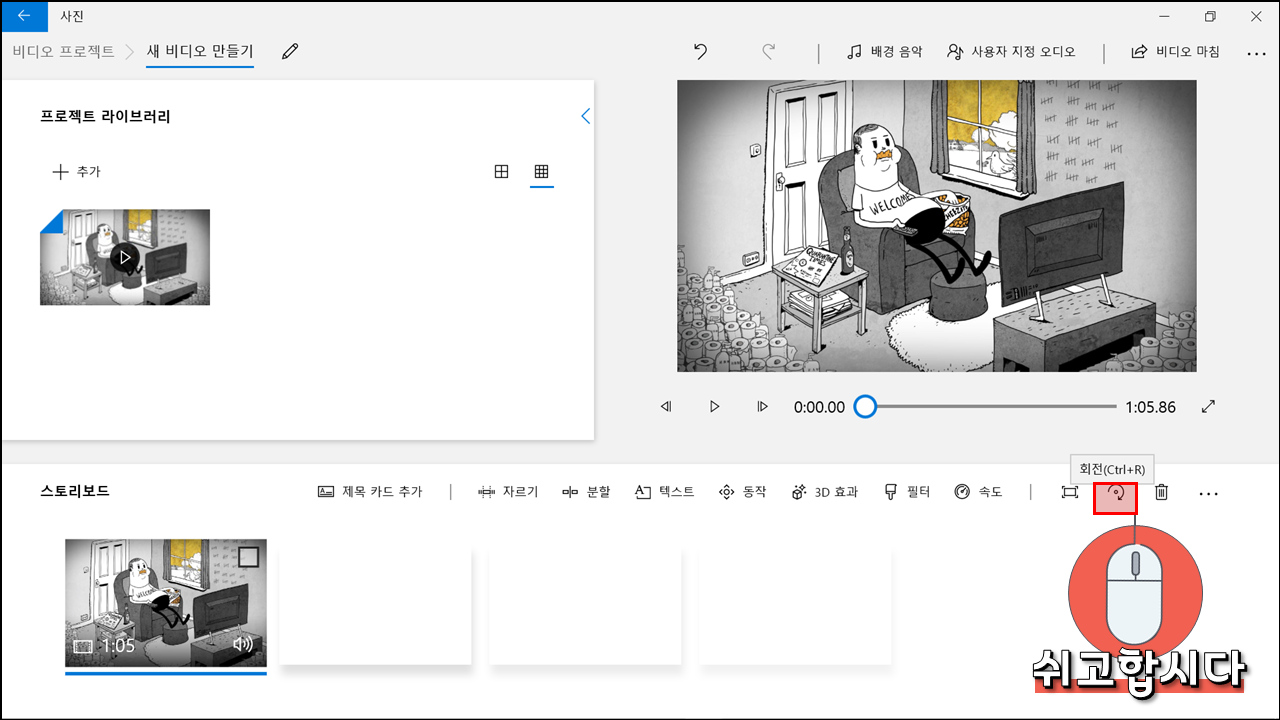
Task: Open the 텍스트 text tool
Action: (x=664, y=492)
